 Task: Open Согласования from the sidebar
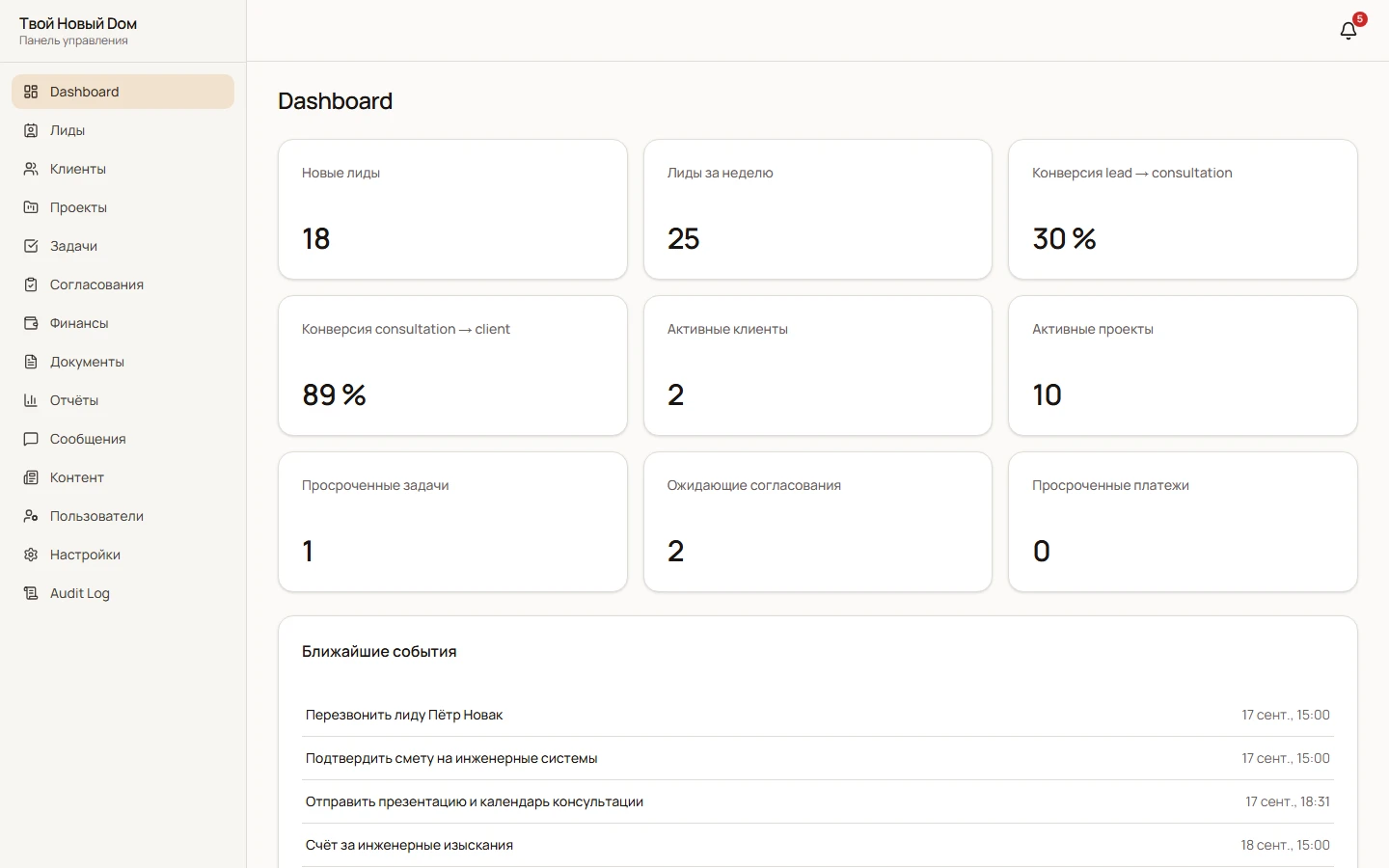pyautogui.click(x=123, y=285)
